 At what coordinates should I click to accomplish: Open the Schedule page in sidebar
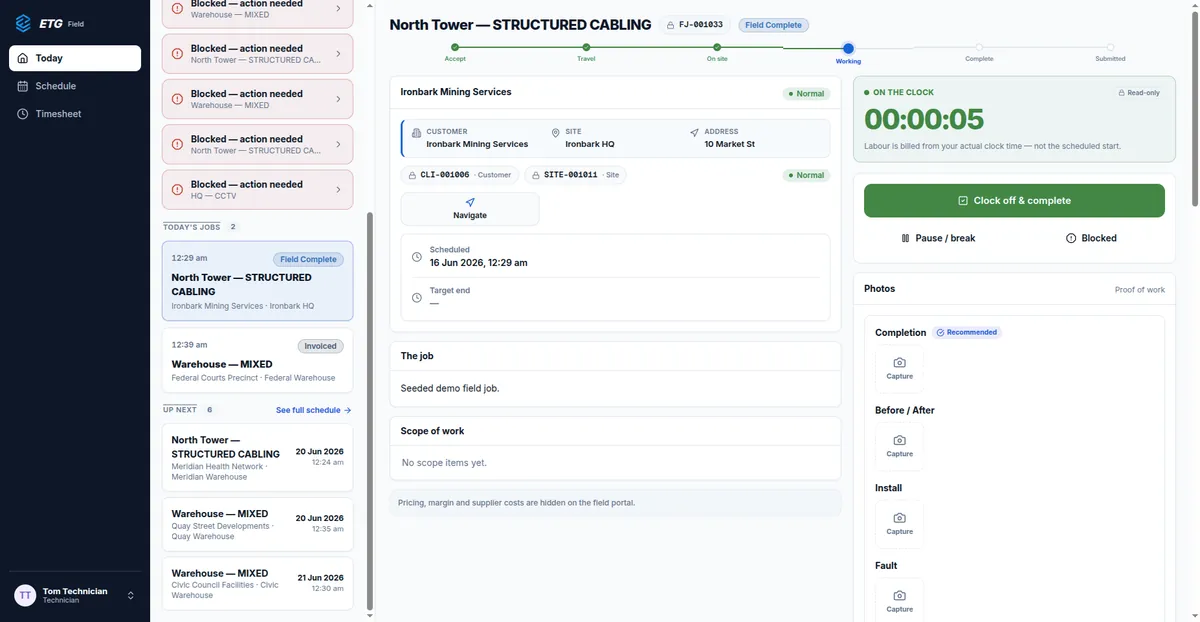tap(75, 86)
